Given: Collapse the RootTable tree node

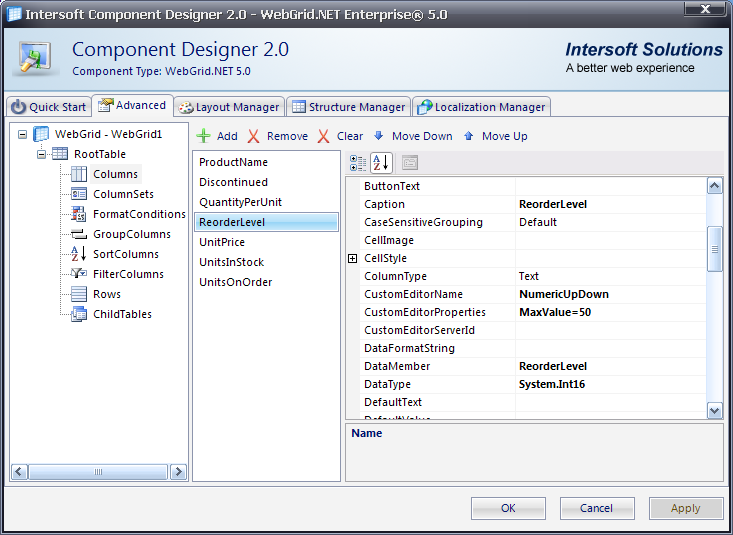Looking at the screenshot, I should (x=42, y=154).
